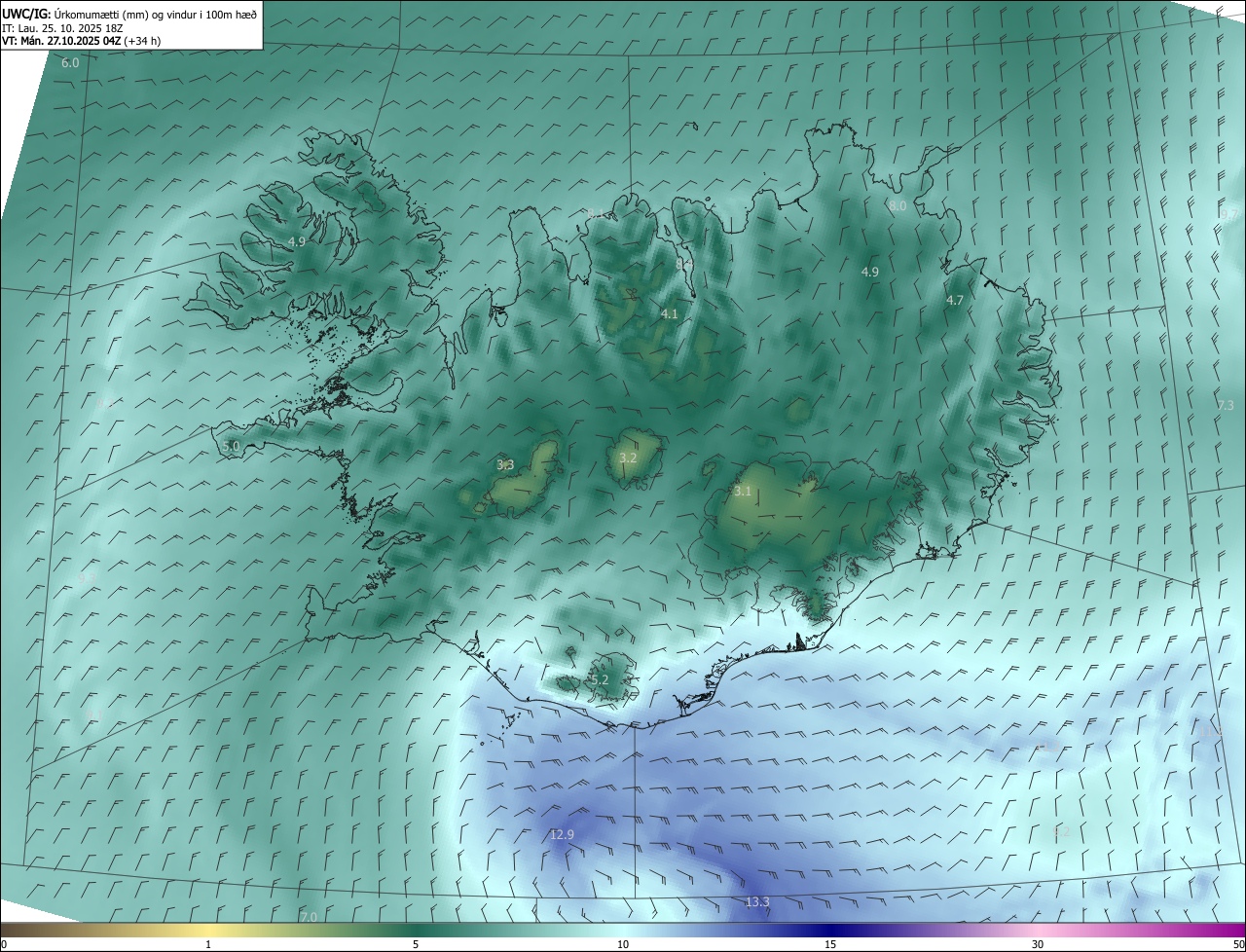Select the 3.1 value on the large glacier
1246x952 pixels.
coord(743,492)
